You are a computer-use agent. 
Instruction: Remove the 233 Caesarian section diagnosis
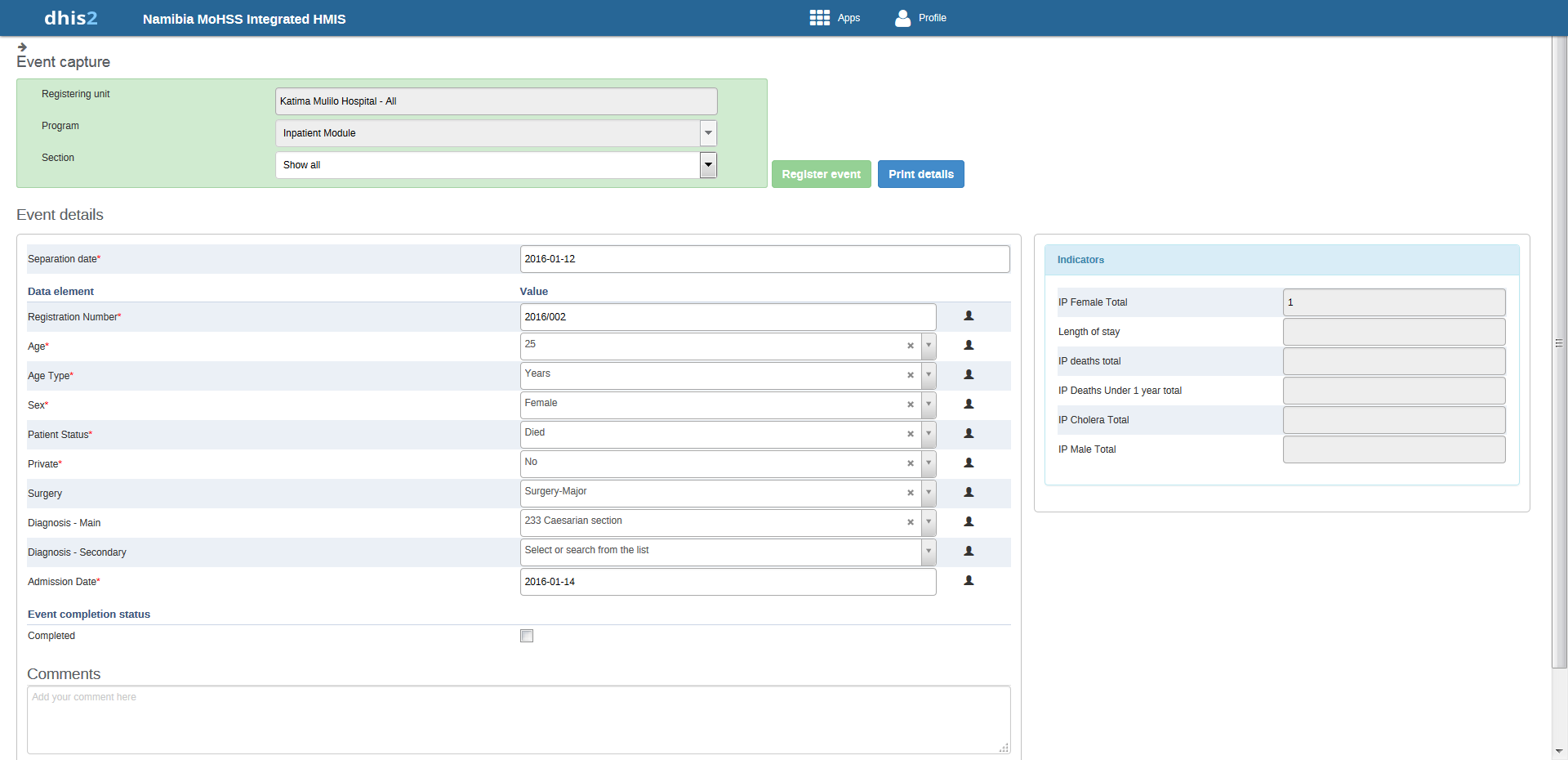pyautogui.click(x=910, y=522)
